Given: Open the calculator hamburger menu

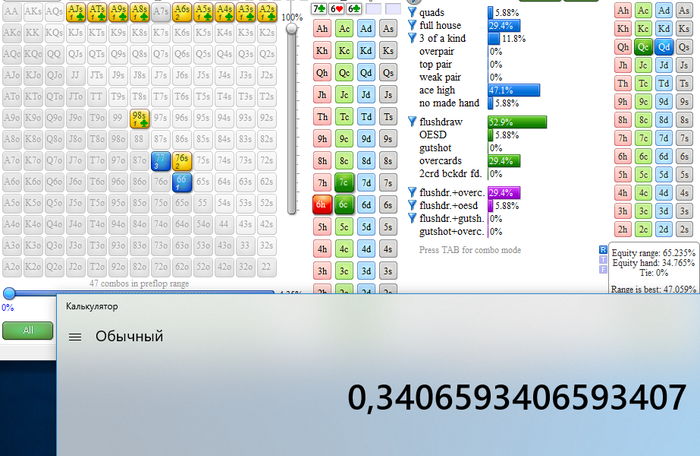Looking at the screenshot, I should pos(75,337).
